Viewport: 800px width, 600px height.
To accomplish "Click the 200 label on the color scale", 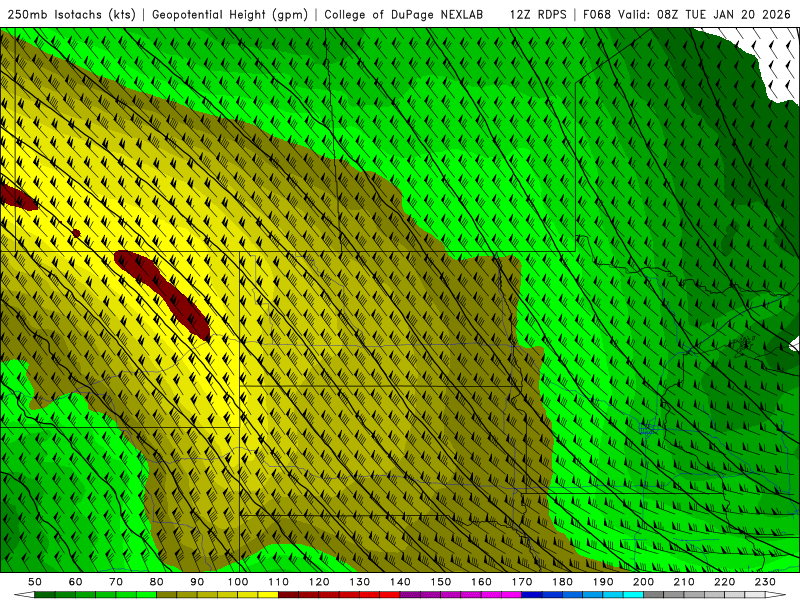I will (x=643, y=582).
